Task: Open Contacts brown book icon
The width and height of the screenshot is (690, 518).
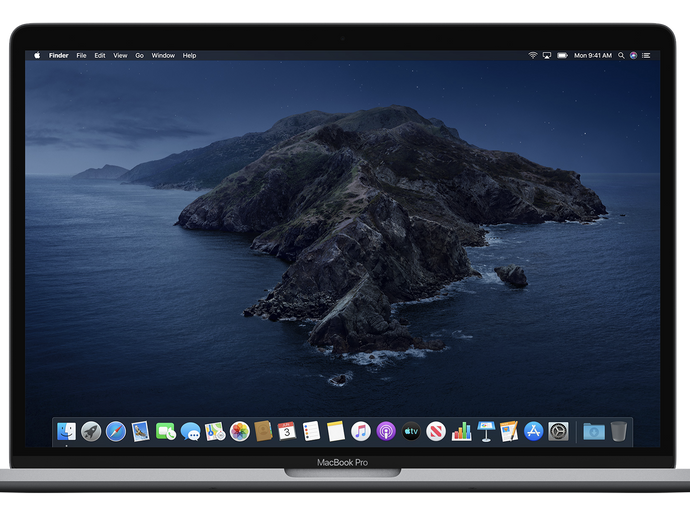Action: [x=263, y=431]
